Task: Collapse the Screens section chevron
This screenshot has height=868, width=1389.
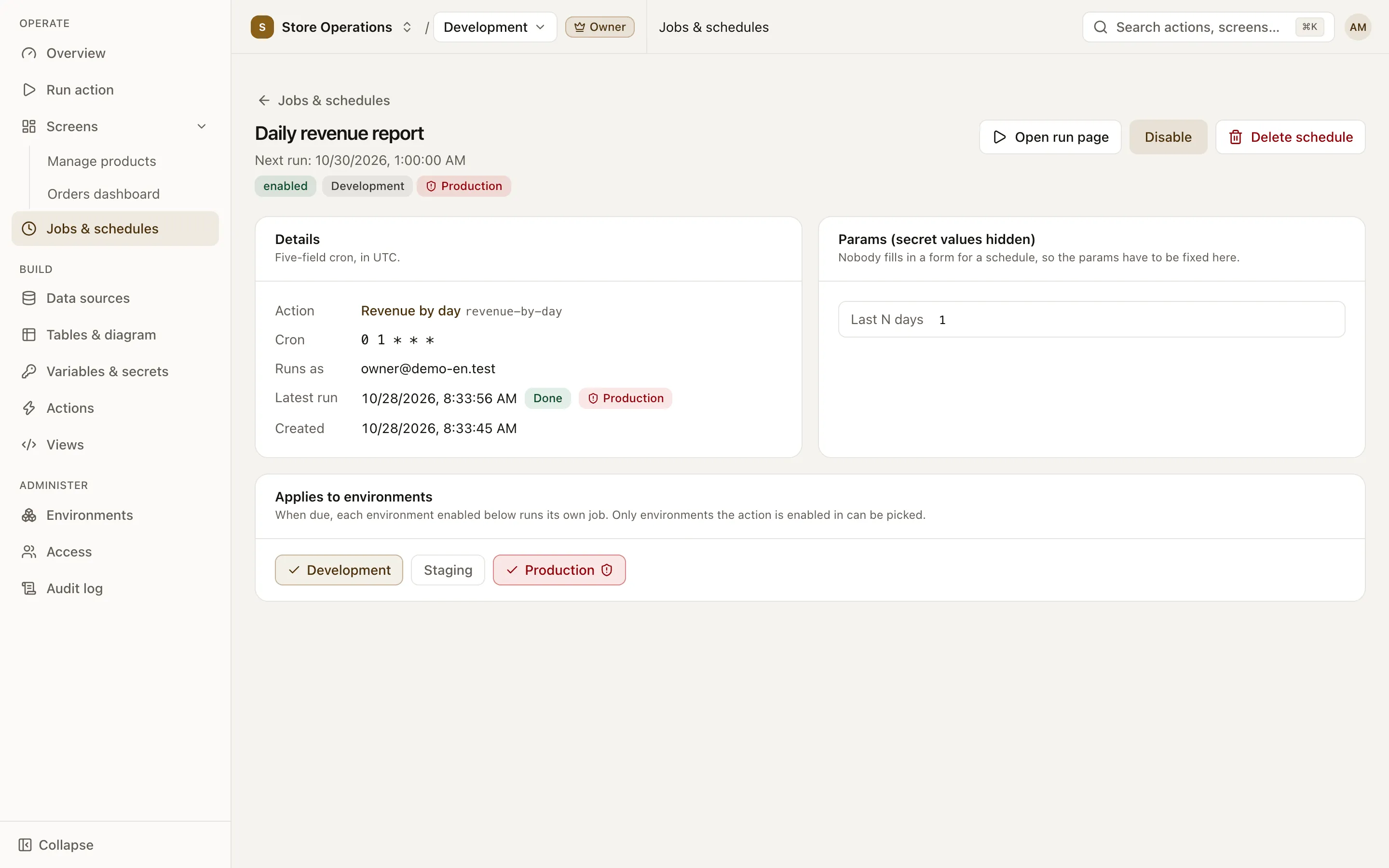Action: 202,126
